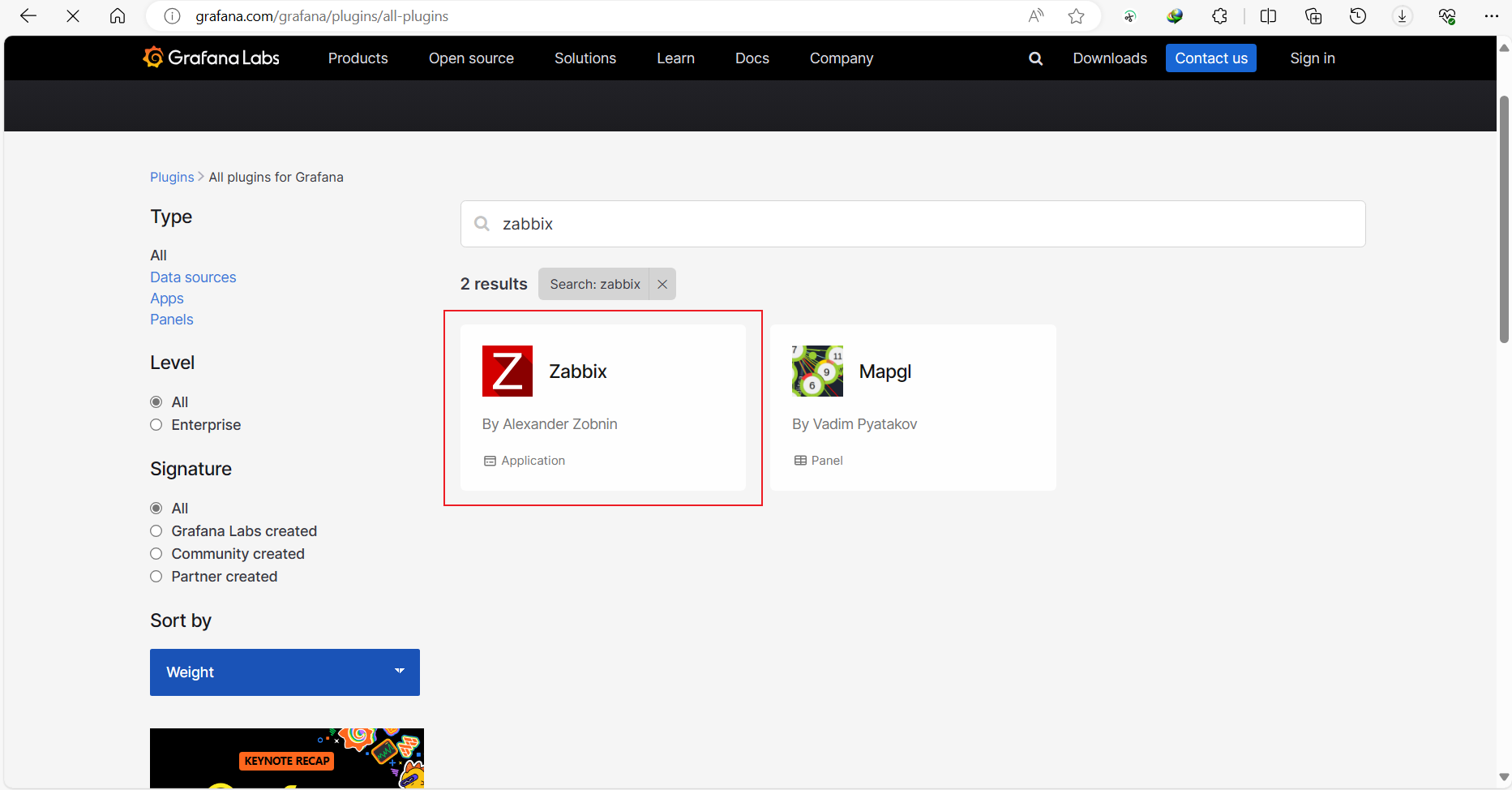
Task: Open browser Downloads arrow icon
Action: pos(1403,16)
